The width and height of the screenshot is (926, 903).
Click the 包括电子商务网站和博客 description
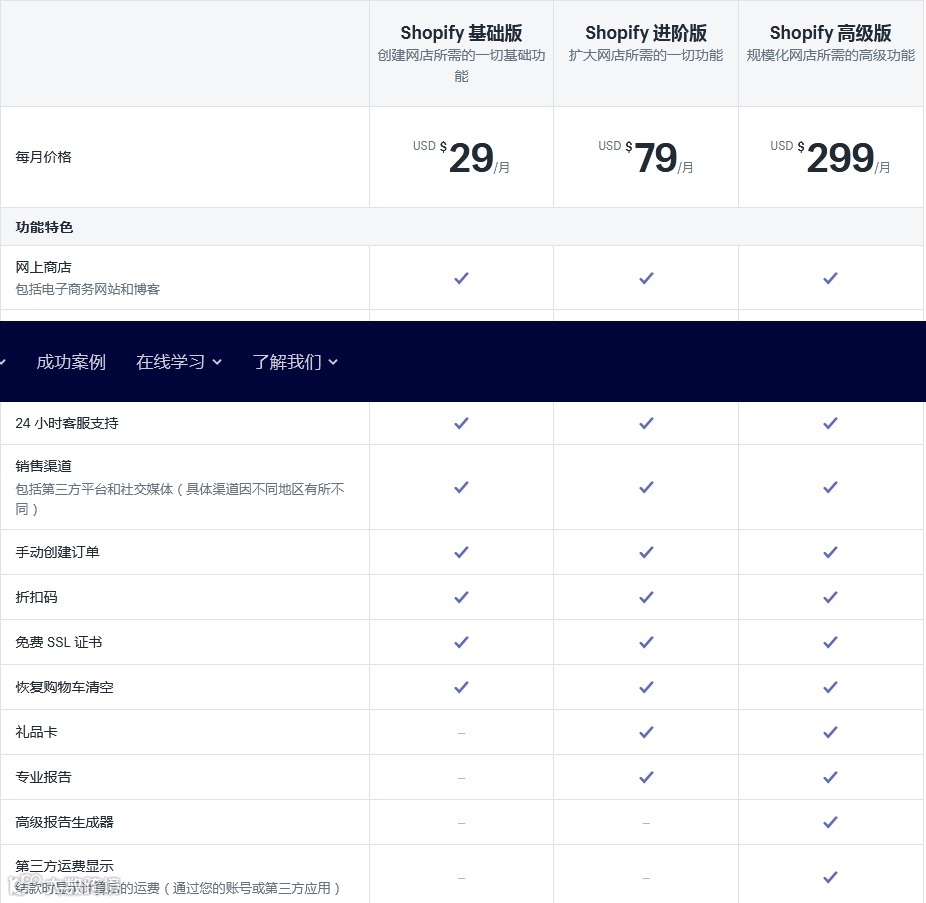(x=88, y=289)
